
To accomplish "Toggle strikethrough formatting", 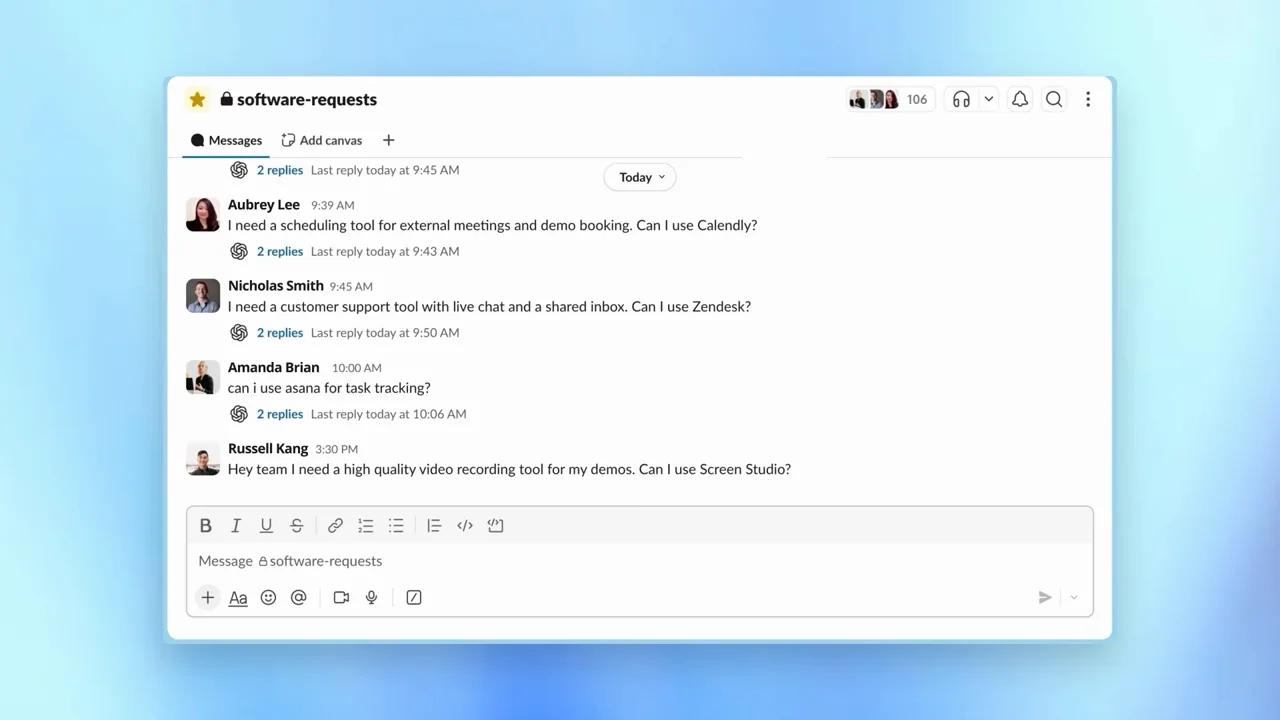I will (297, 525).
